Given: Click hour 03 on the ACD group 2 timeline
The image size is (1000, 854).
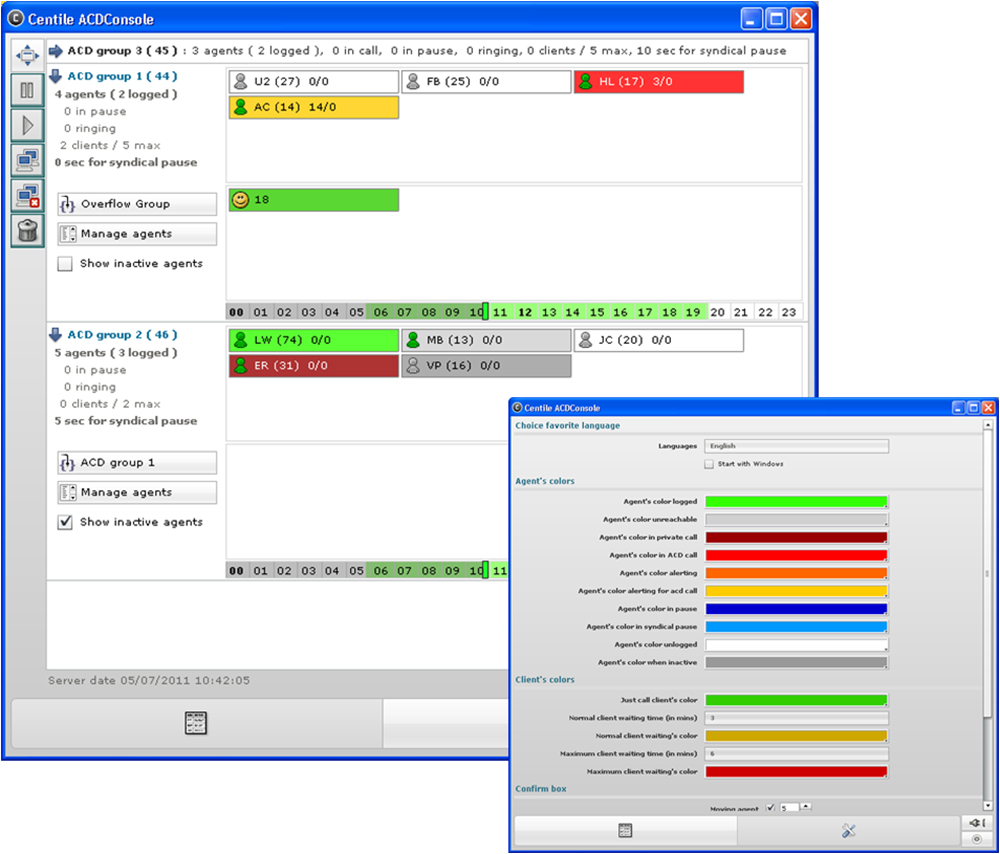Looking at the screenshot, I should click(x=309, y=570).
